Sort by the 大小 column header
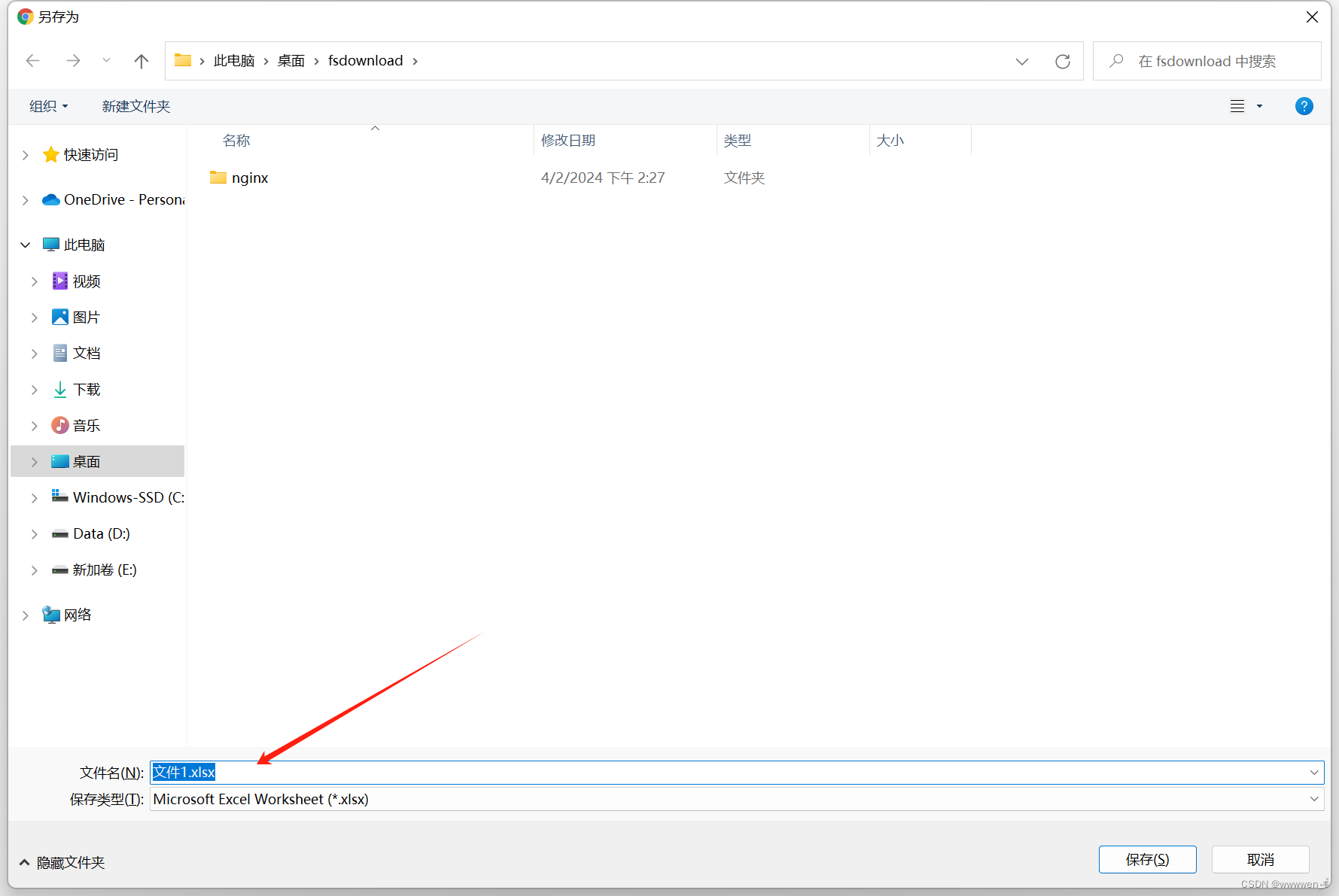This screenshot has width=1339, height=896. click(x=890, y=141)
